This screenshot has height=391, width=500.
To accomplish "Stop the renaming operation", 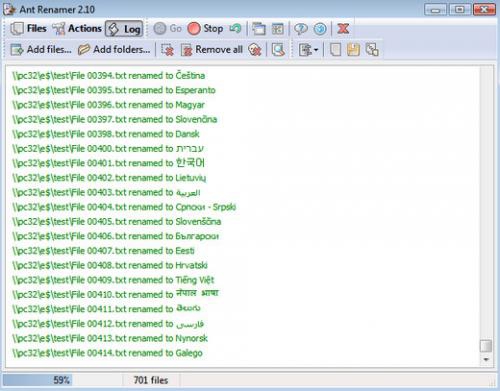I will coord(205,28).
